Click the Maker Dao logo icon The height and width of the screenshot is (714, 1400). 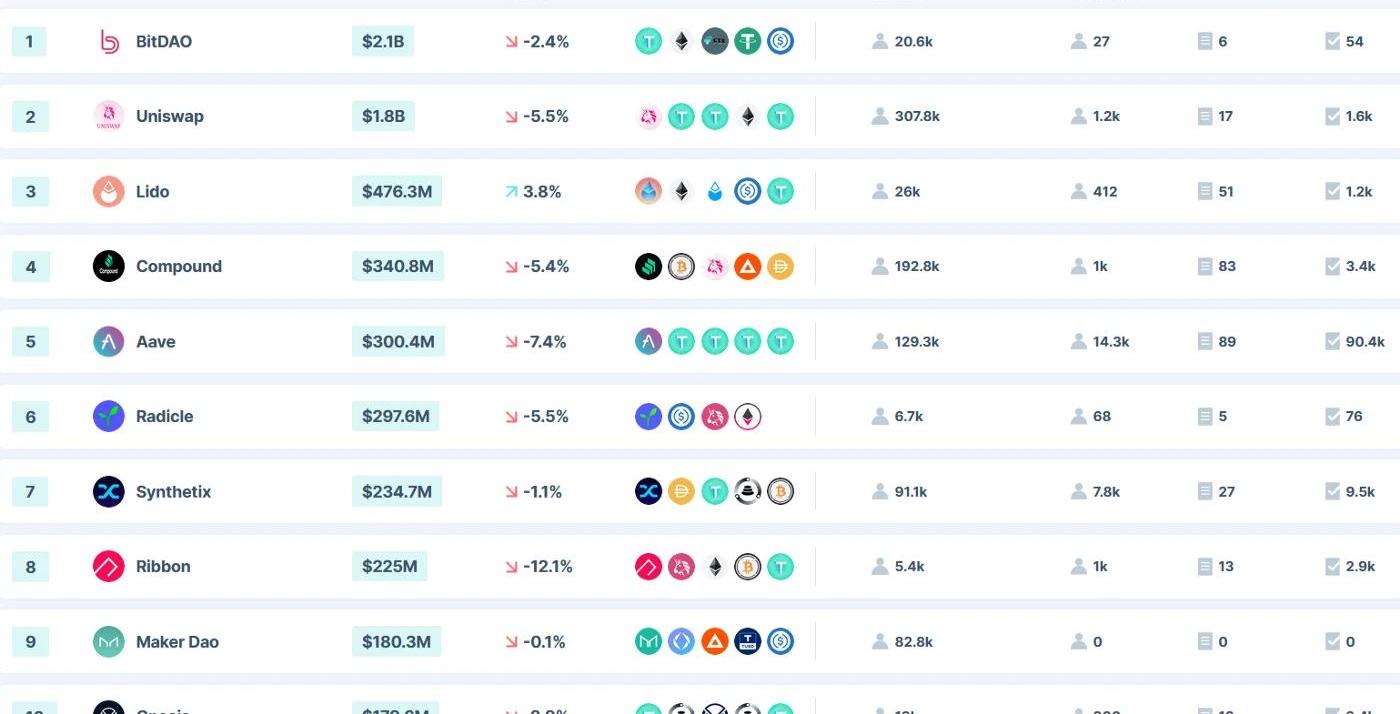coord(109,641)
